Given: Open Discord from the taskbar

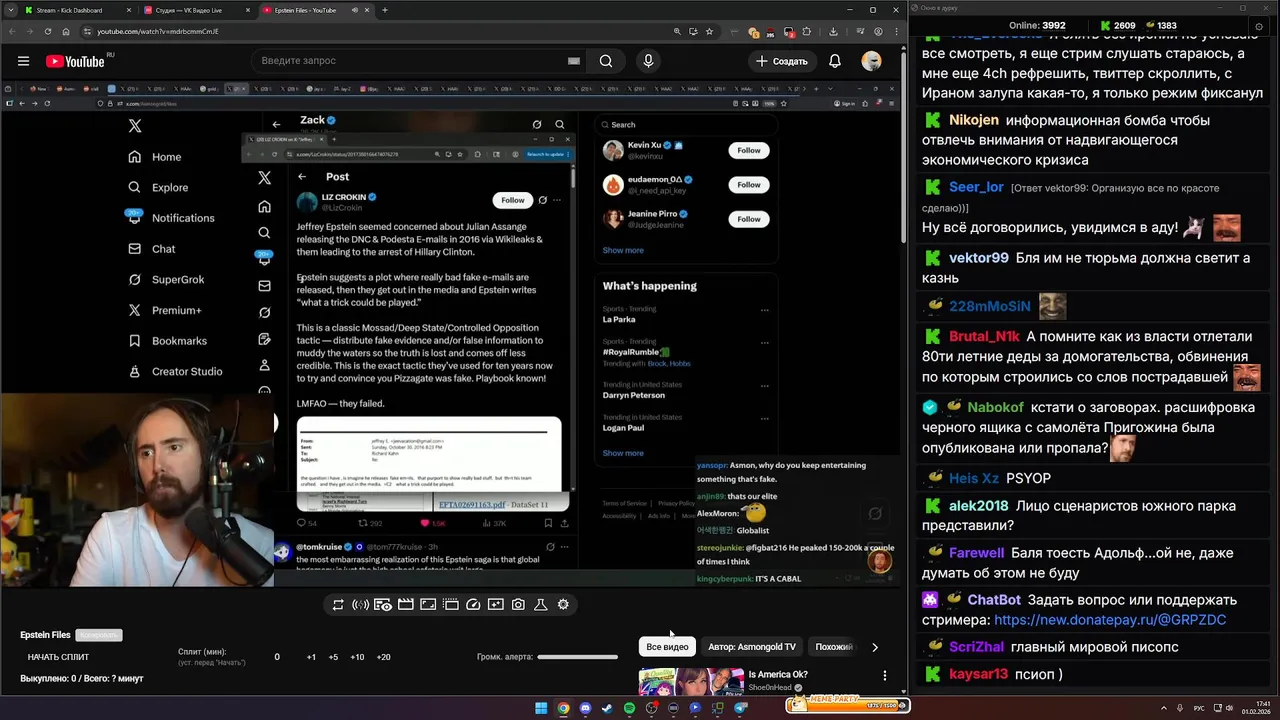Looking at the screenshot, I should [585, 708].
